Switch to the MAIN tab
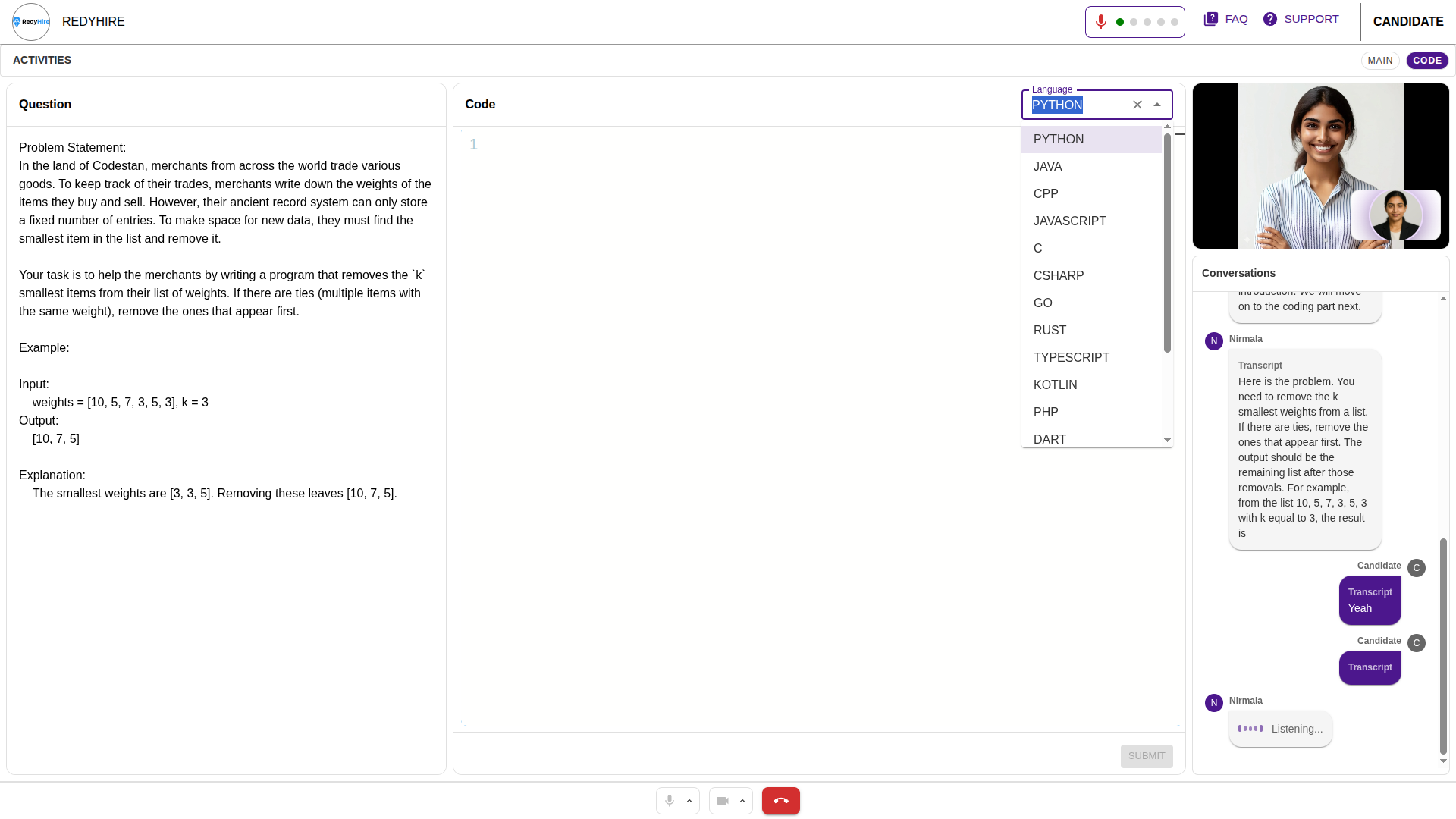1456x819 pixels. tap(1380, 61)
